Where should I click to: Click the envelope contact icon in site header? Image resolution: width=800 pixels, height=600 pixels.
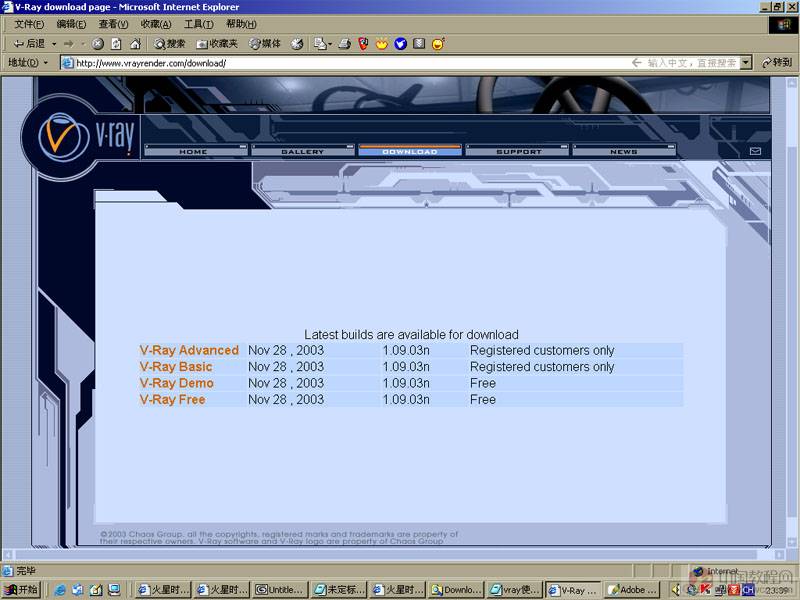756,151
